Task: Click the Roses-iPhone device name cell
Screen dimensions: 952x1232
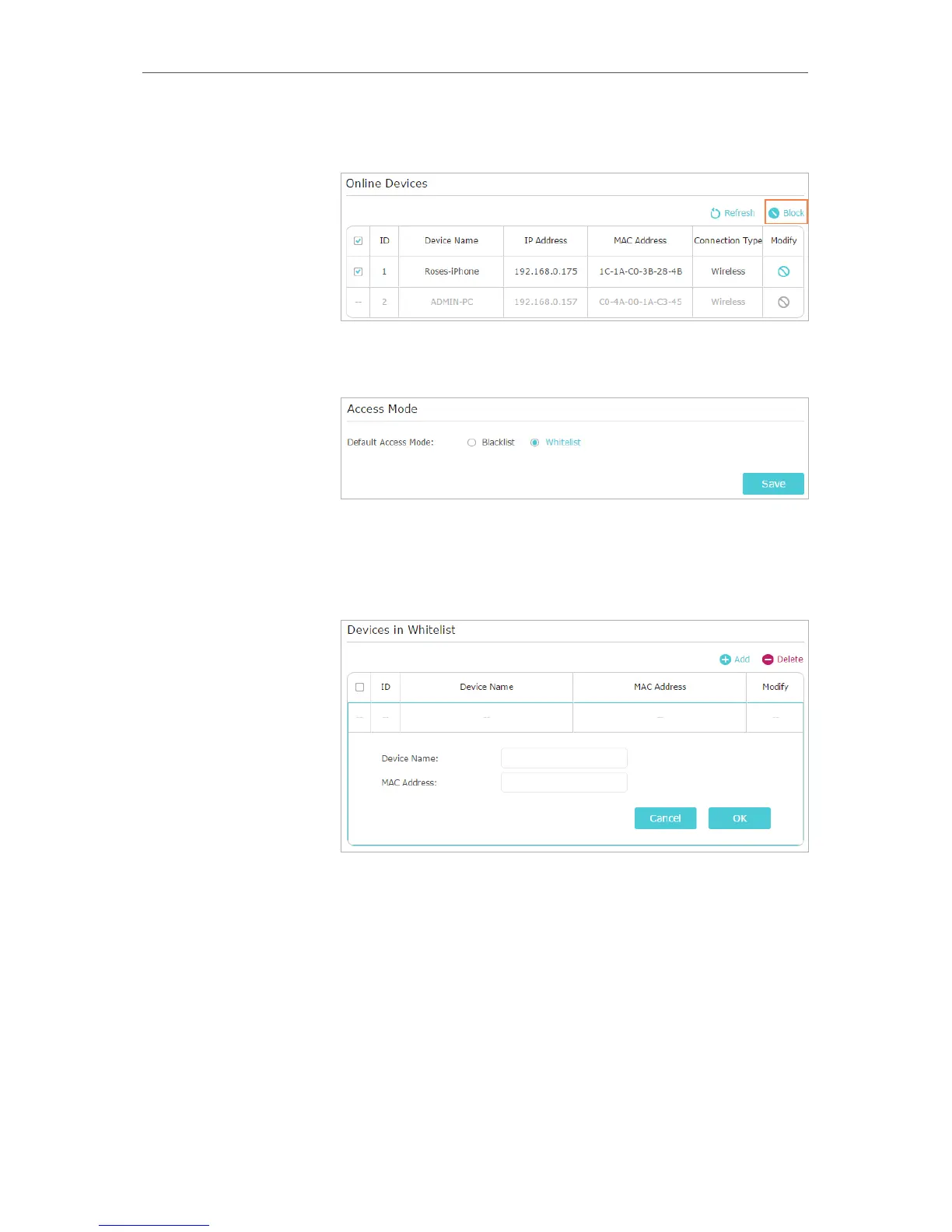Action: click(452, 271)
